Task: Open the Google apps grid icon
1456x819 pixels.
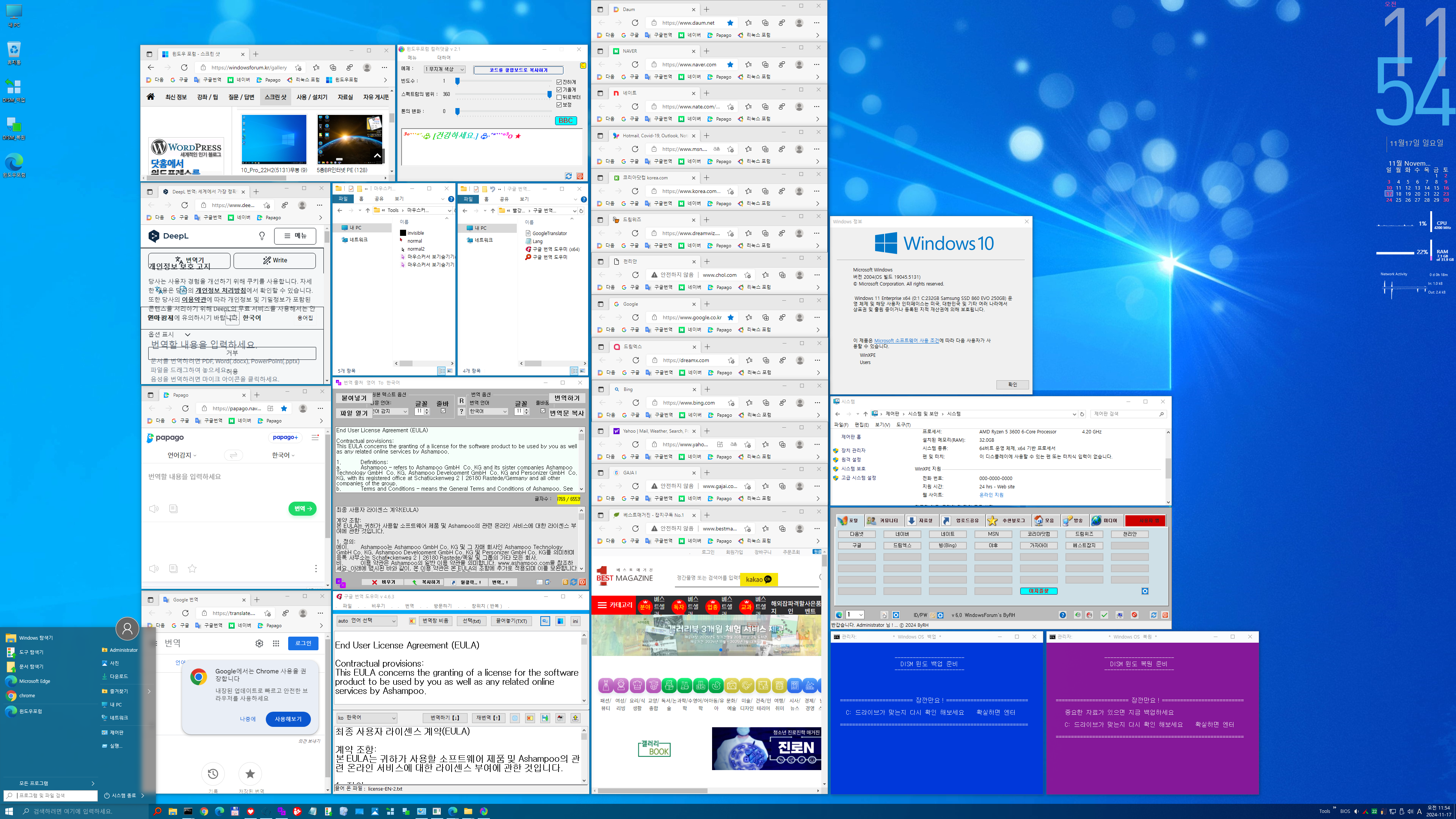Action: (x=276, y=643)
